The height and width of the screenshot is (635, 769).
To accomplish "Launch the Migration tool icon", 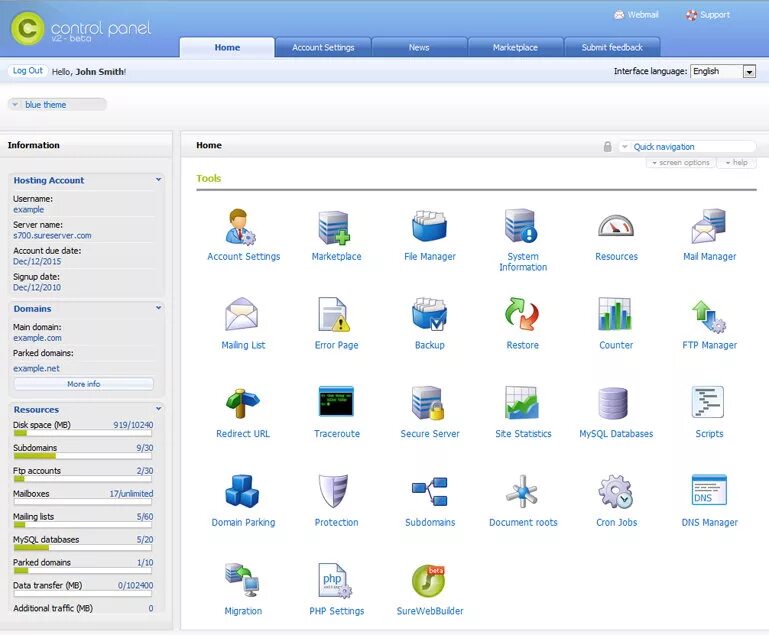I will point(242,580).
